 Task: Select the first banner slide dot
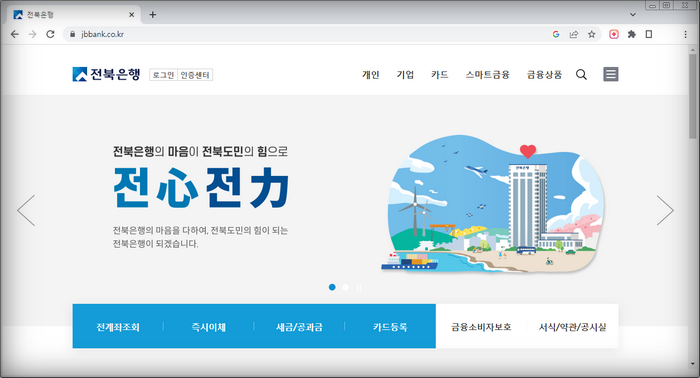[x=332, y=287]
